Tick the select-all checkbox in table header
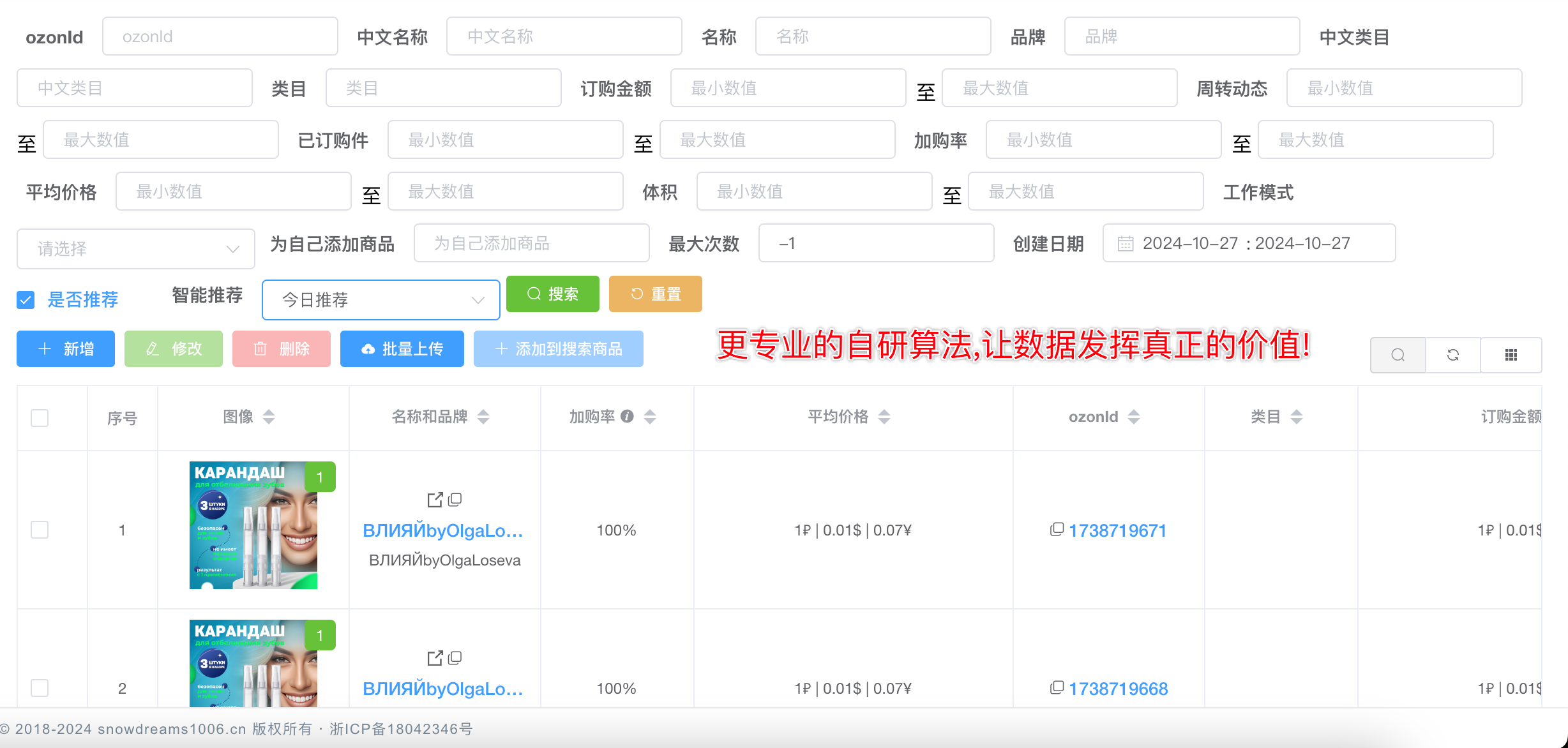Image resolution: width=1568 pixels, height=748 pixels. click(40, 418)
